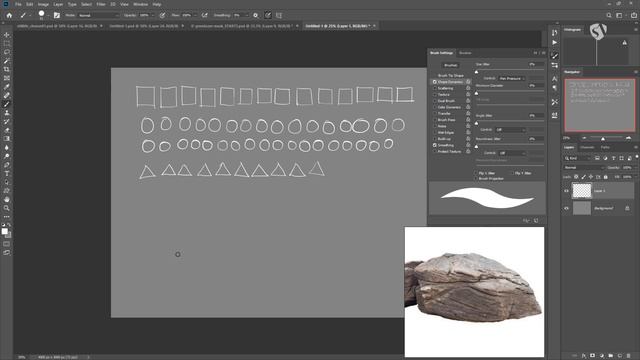Open the File menu

tap(18, 4)
